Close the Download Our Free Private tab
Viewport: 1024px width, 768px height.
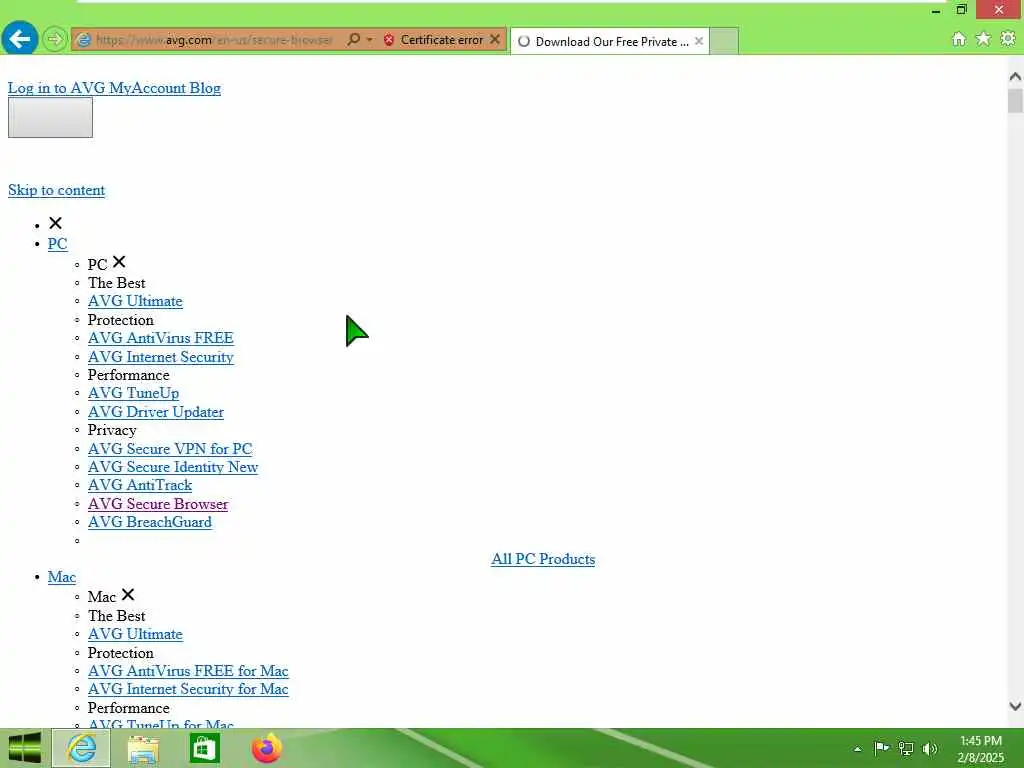[x=699, y=41]
